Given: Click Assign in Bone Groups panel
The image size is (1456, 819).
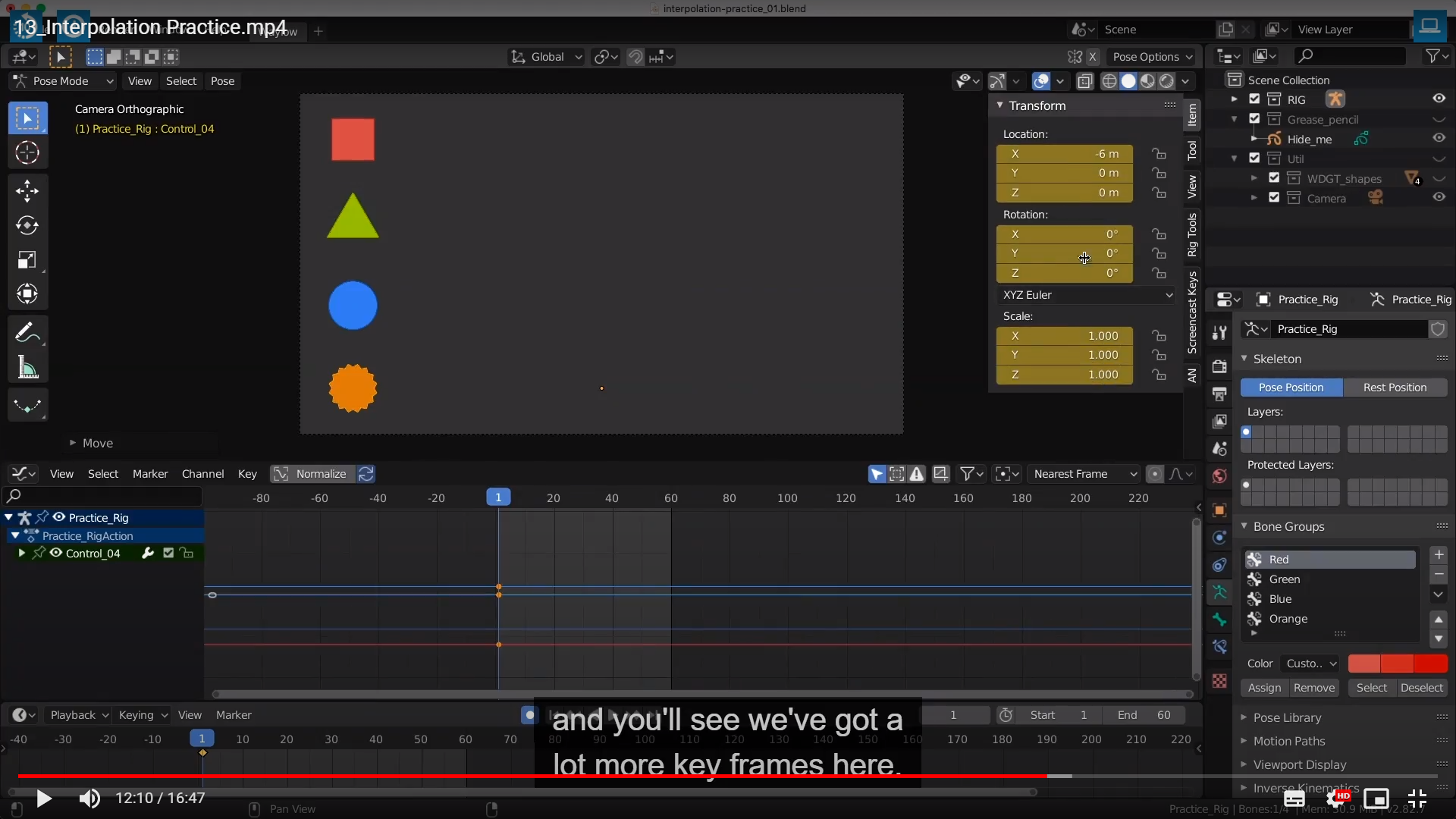Looking at the screenshot, I should point(1264,688).
